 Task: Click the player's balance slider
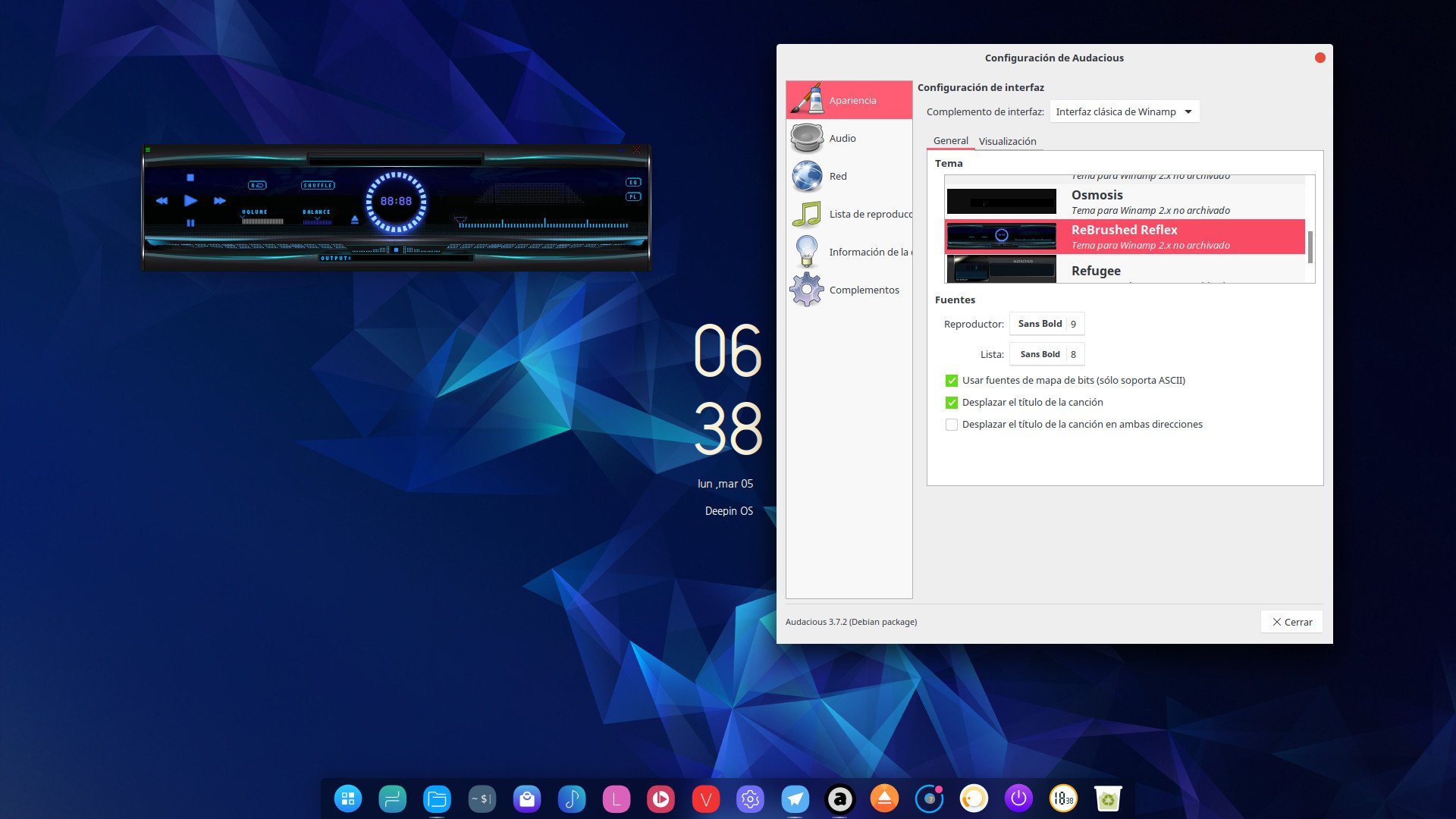click(317, 221)
